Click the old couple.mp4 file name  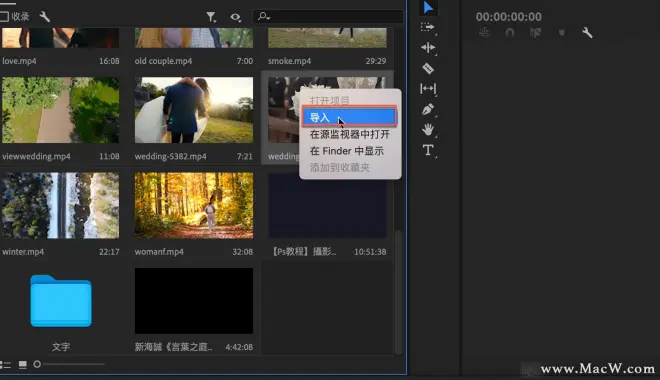pos(163,61)
